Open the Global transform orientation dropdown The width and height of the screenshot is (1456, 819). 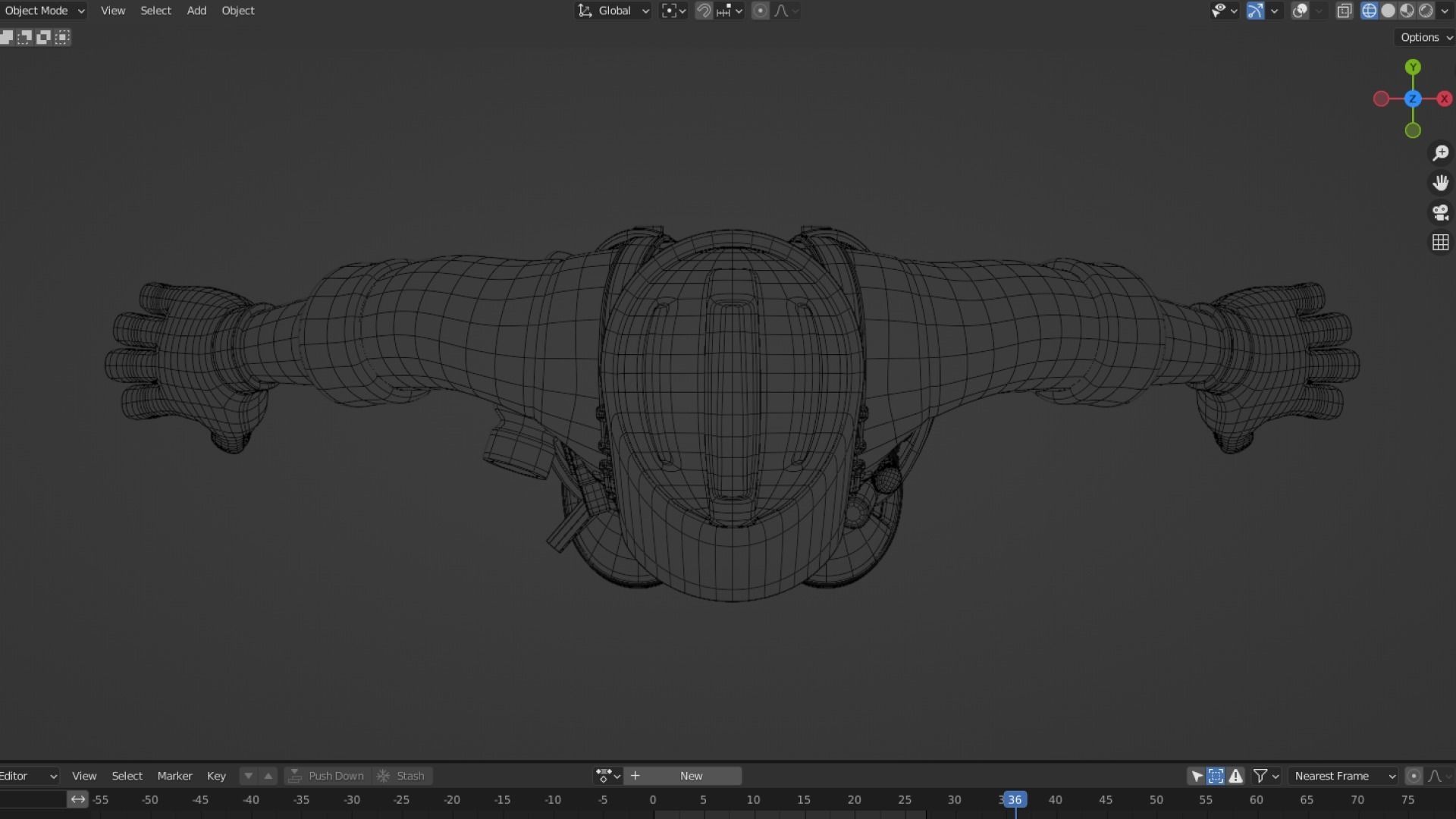(x=613, y=11)
